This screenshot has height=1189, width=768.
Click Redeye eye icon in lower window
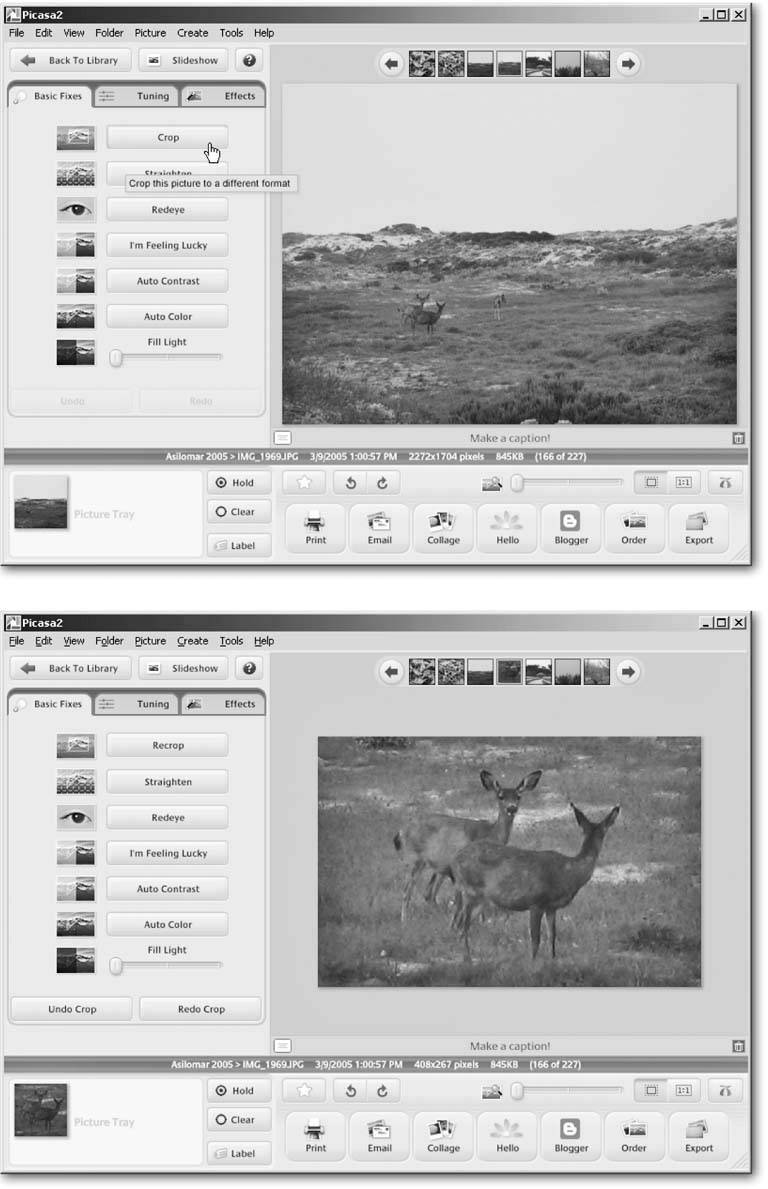point(76,817)
